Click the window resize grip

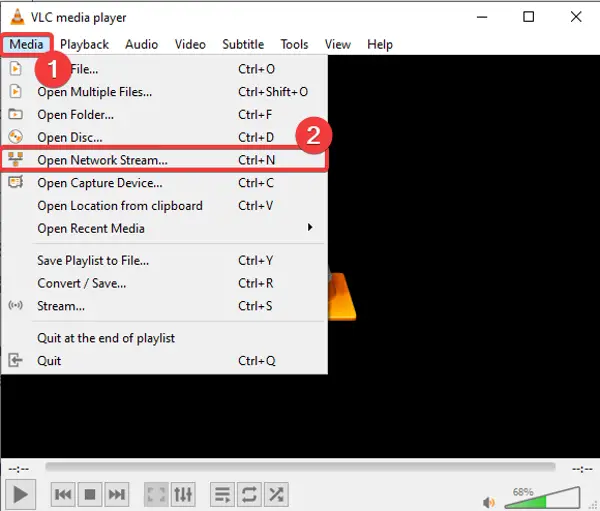pyautogui.click(x=594, y=506)
